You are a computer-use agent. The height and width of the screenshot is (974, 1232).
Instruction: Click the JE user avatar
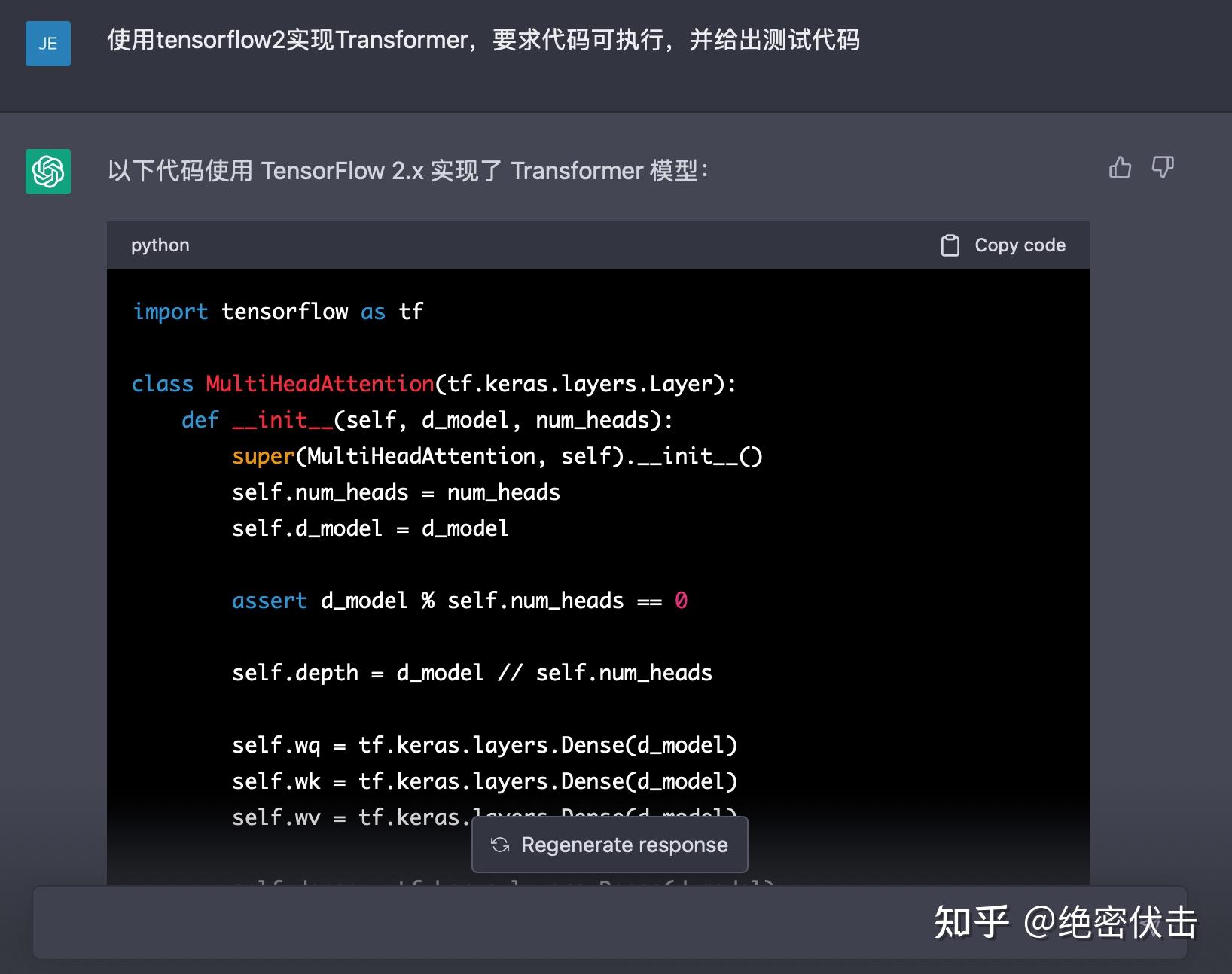[48, 44]
